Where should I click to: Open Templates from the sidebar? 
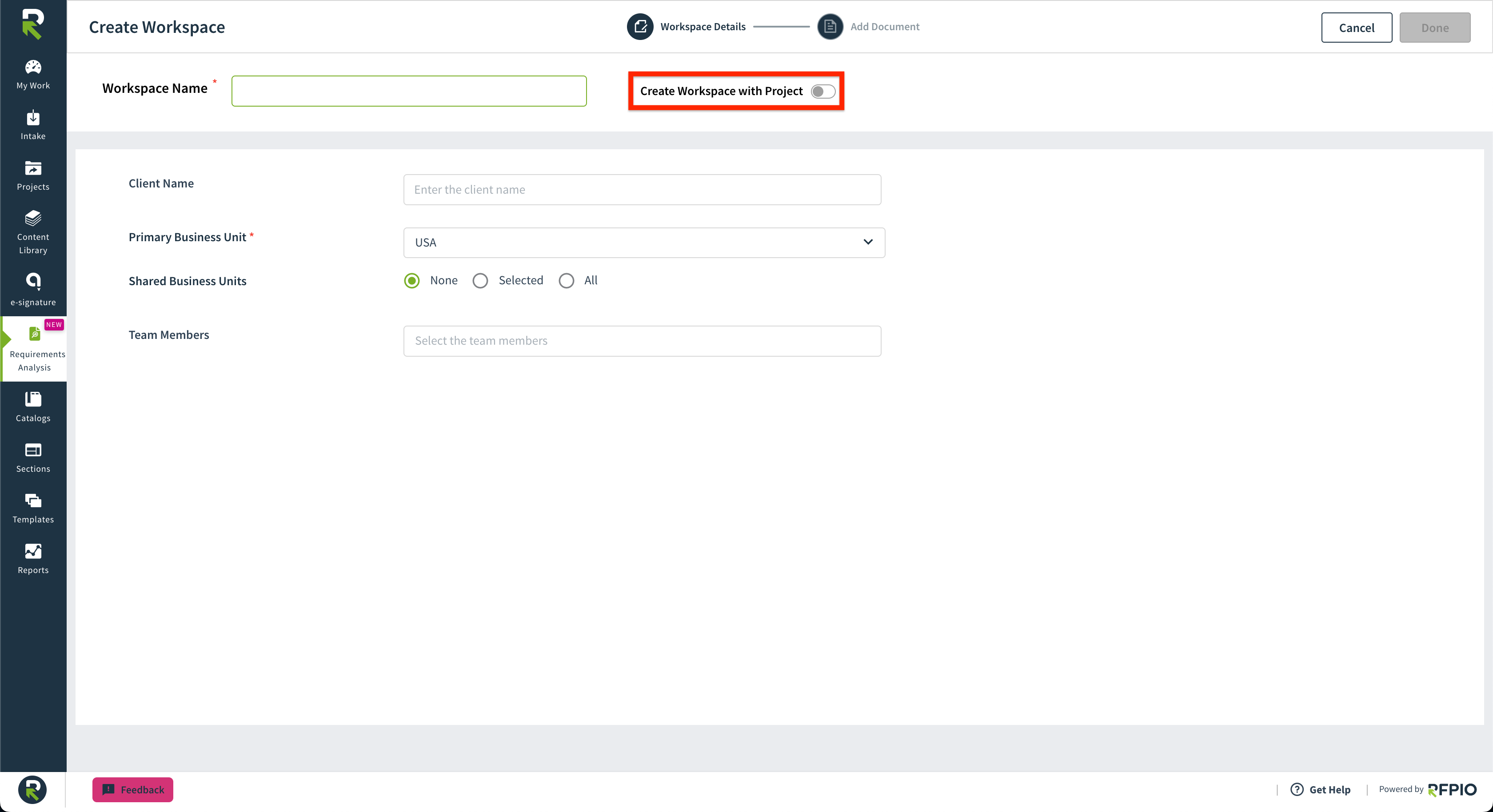33,509
